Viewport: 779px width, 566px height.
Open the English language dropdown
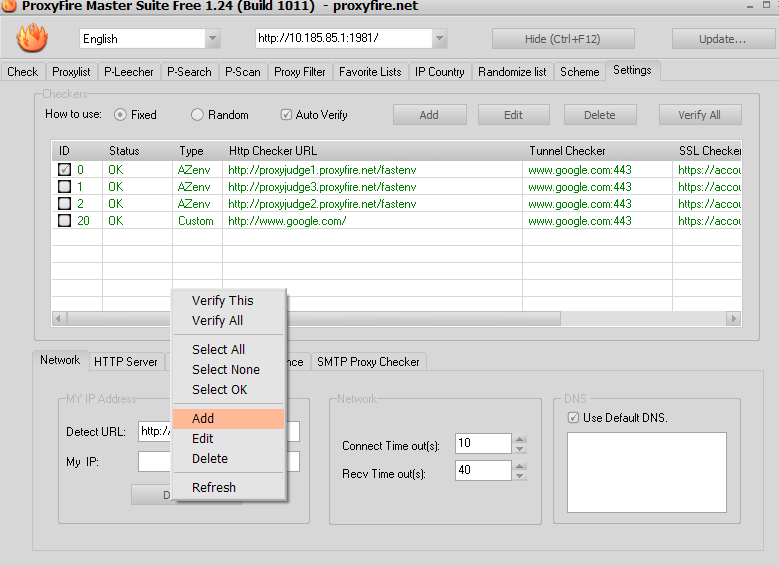click(x=212, y=38)
